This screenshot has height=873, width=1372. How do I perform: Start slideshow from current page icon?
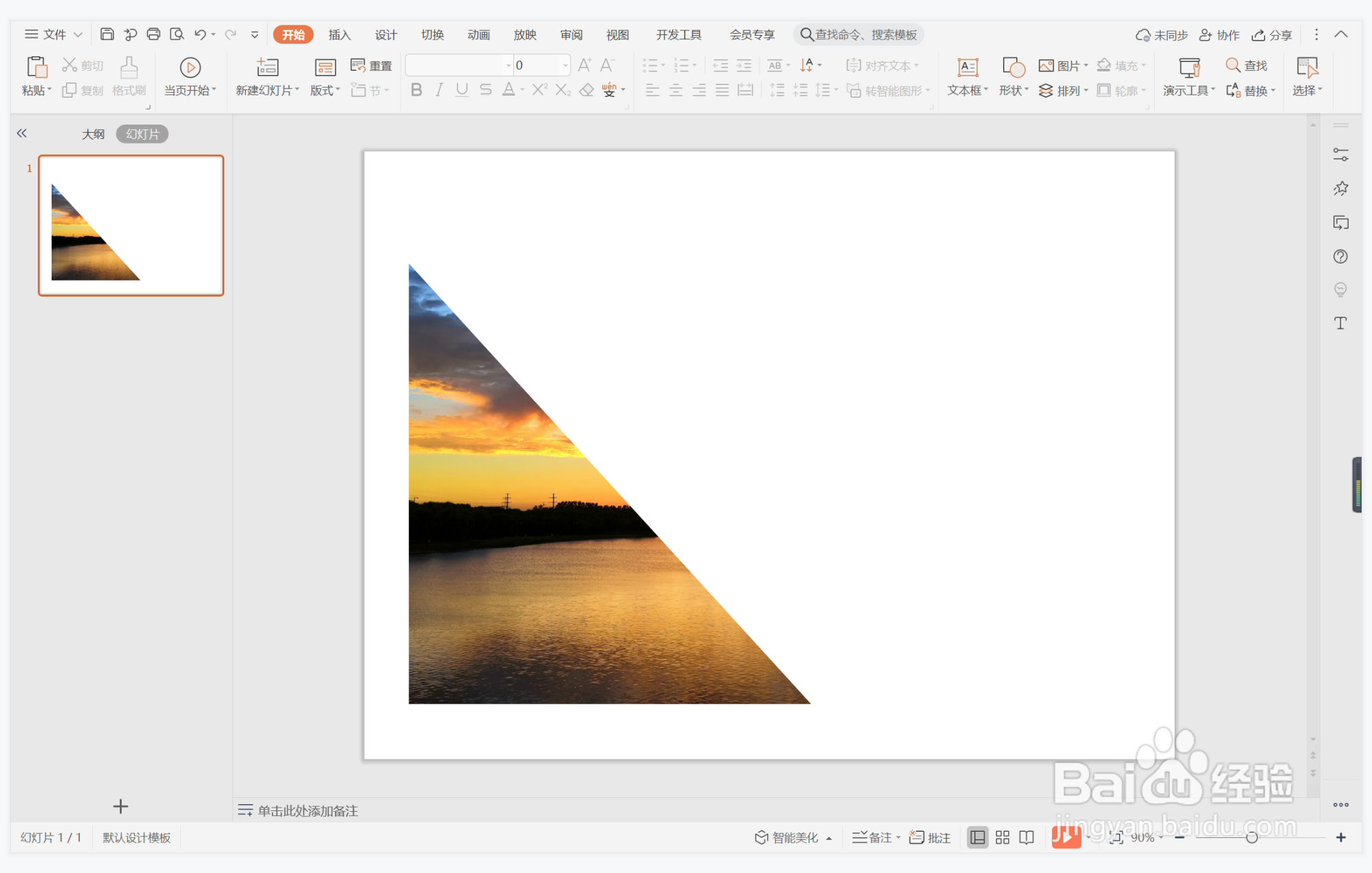tap(190, 67)
